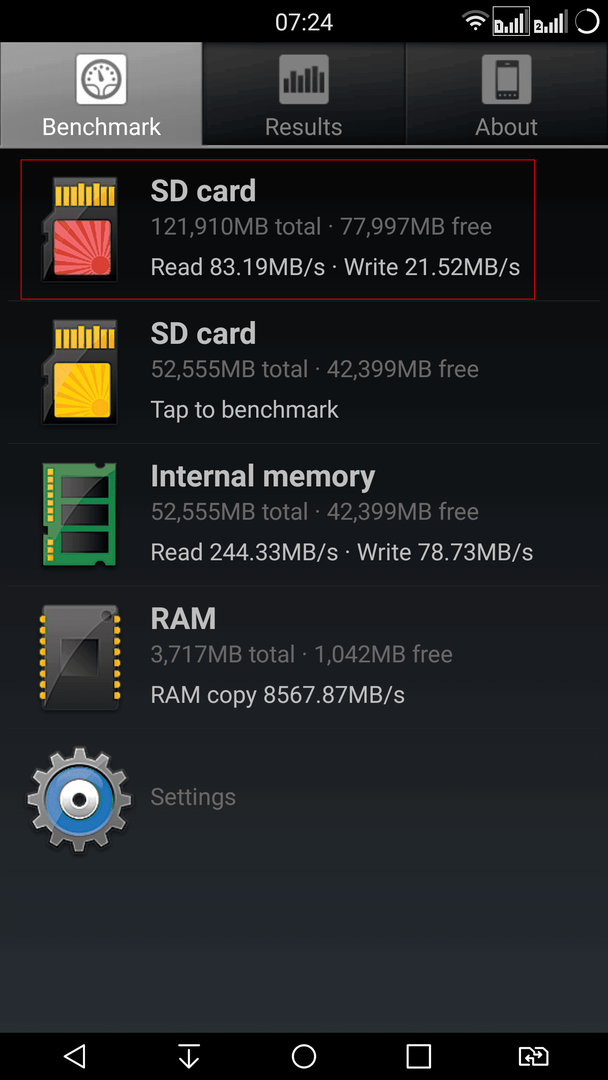Tap the About phone icon

tap(506, 79)
